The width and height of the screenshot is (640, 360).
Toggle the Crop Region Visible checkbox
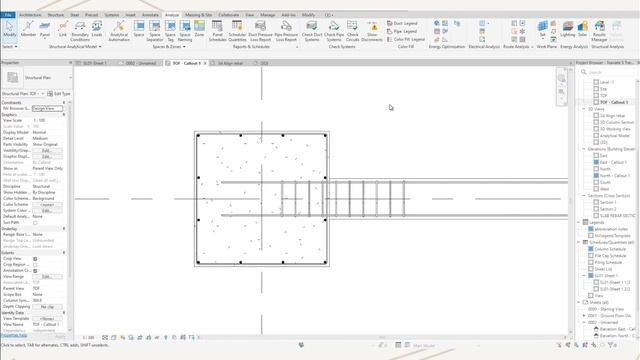point(35,265)
